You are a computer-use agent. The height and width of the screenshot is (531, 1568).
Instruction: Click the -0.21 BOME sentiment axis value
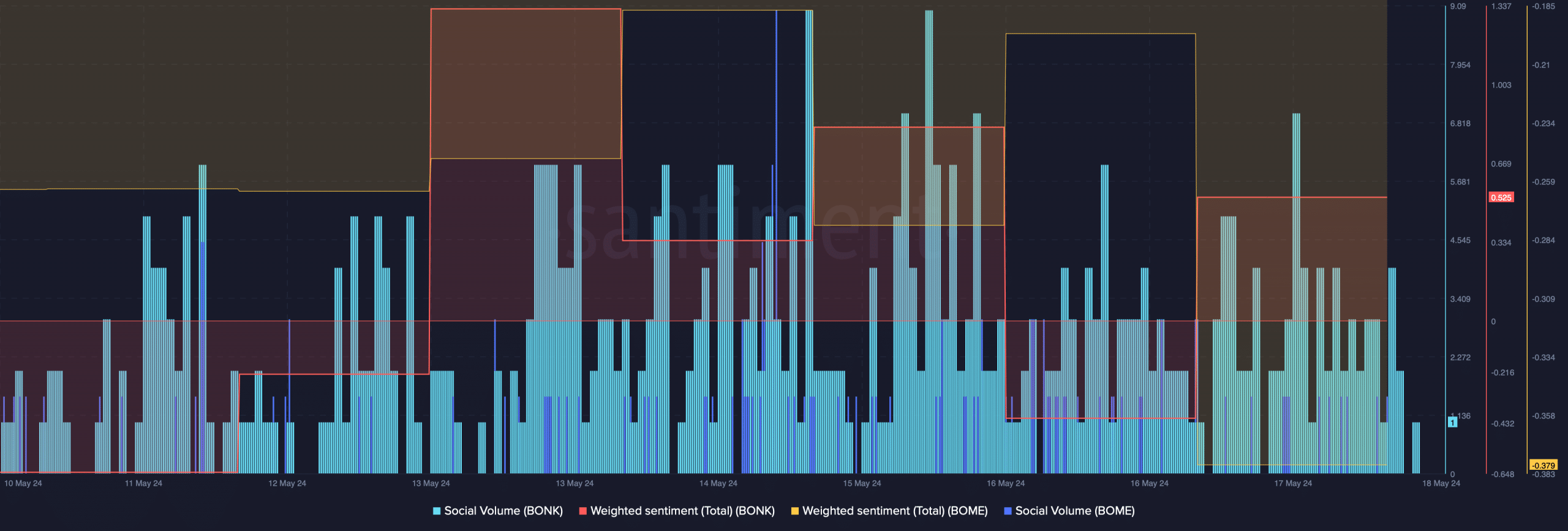1541,65
